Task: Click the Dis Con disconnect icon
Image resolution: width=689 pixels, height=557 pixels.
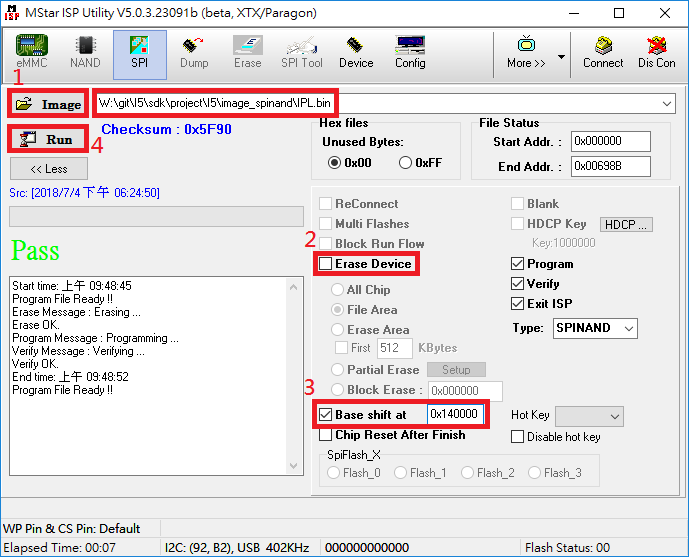Action: point(657,52)
